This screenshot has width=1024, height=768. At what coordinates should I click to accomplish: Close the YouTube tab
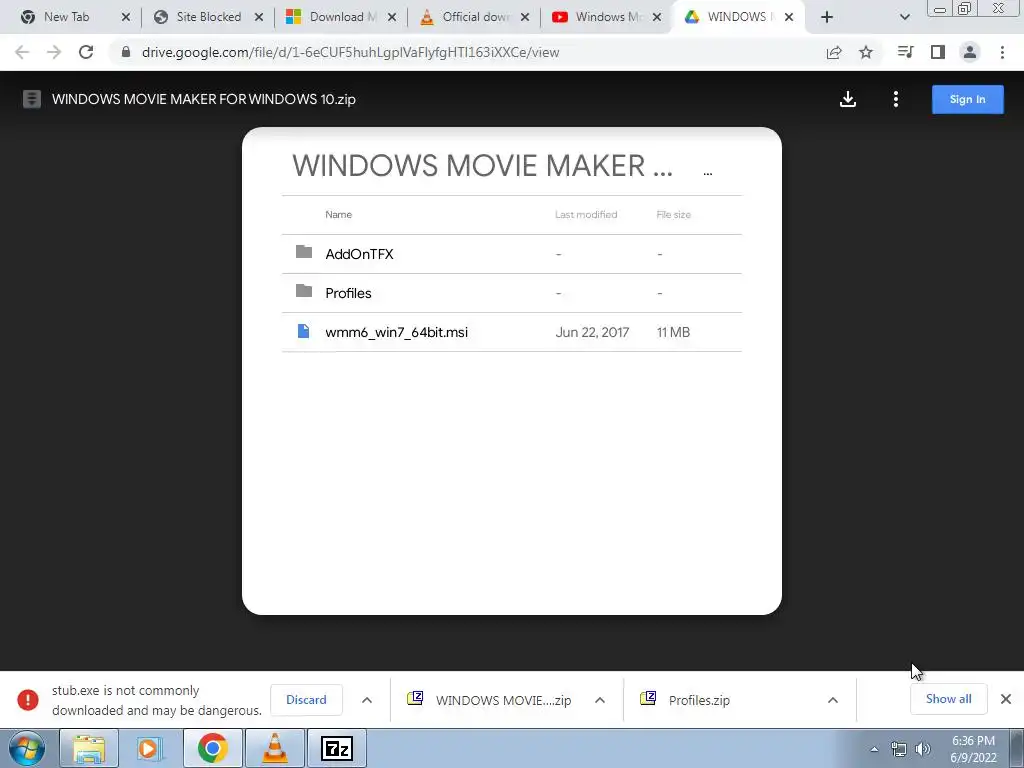[657, 17]
